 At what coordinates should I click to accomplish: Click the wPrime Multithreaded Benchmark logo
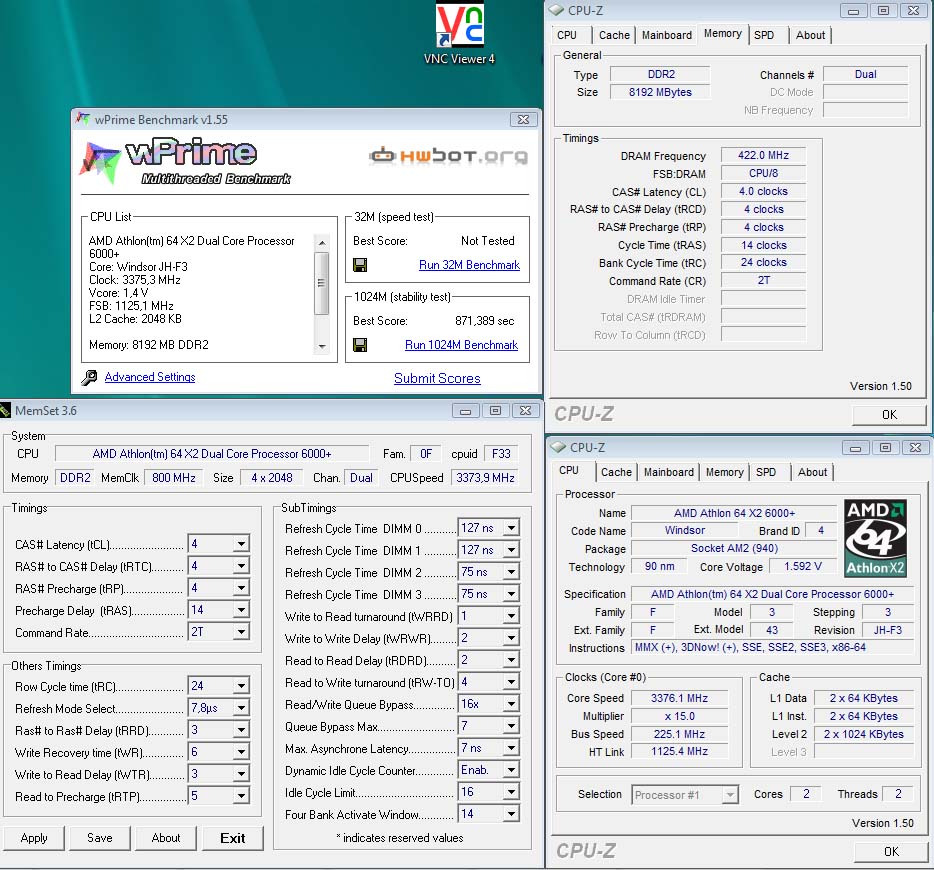(185, 161)
